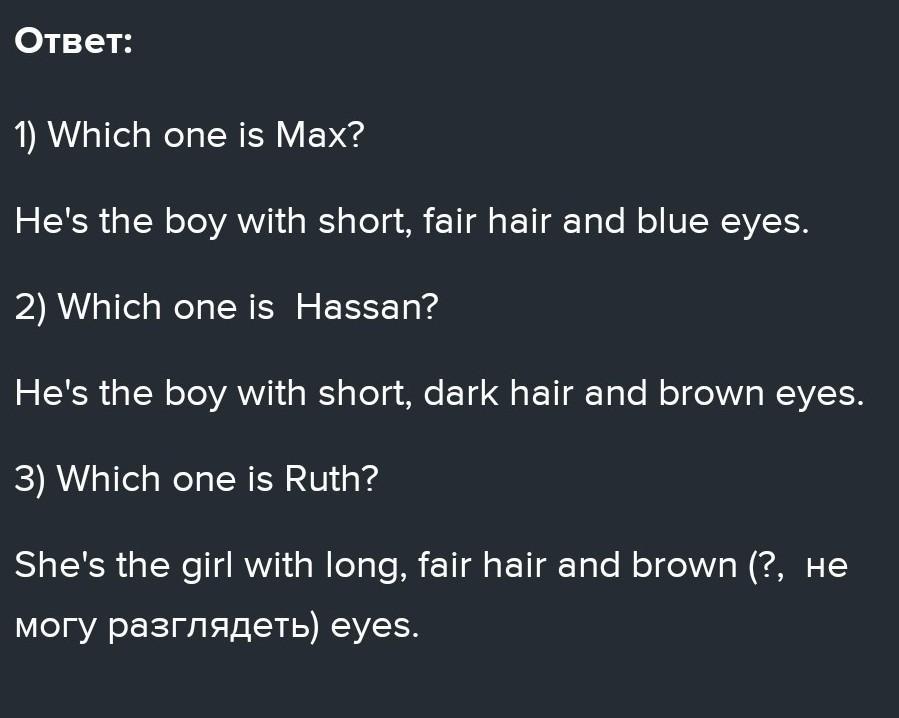Click the sentence about short, fair hair
The image size is (899, 718).
click(412, 222)
